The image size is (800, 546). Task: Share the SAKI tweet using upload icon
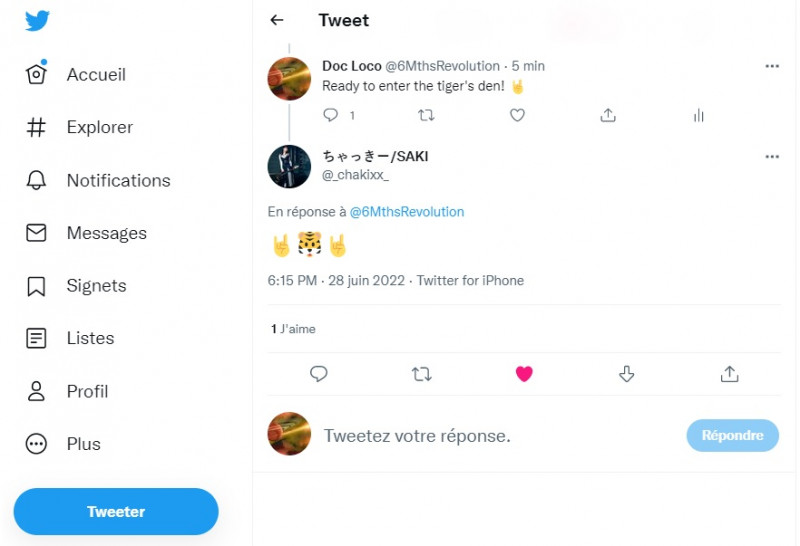pyautogui.click(x=729, y=374)
